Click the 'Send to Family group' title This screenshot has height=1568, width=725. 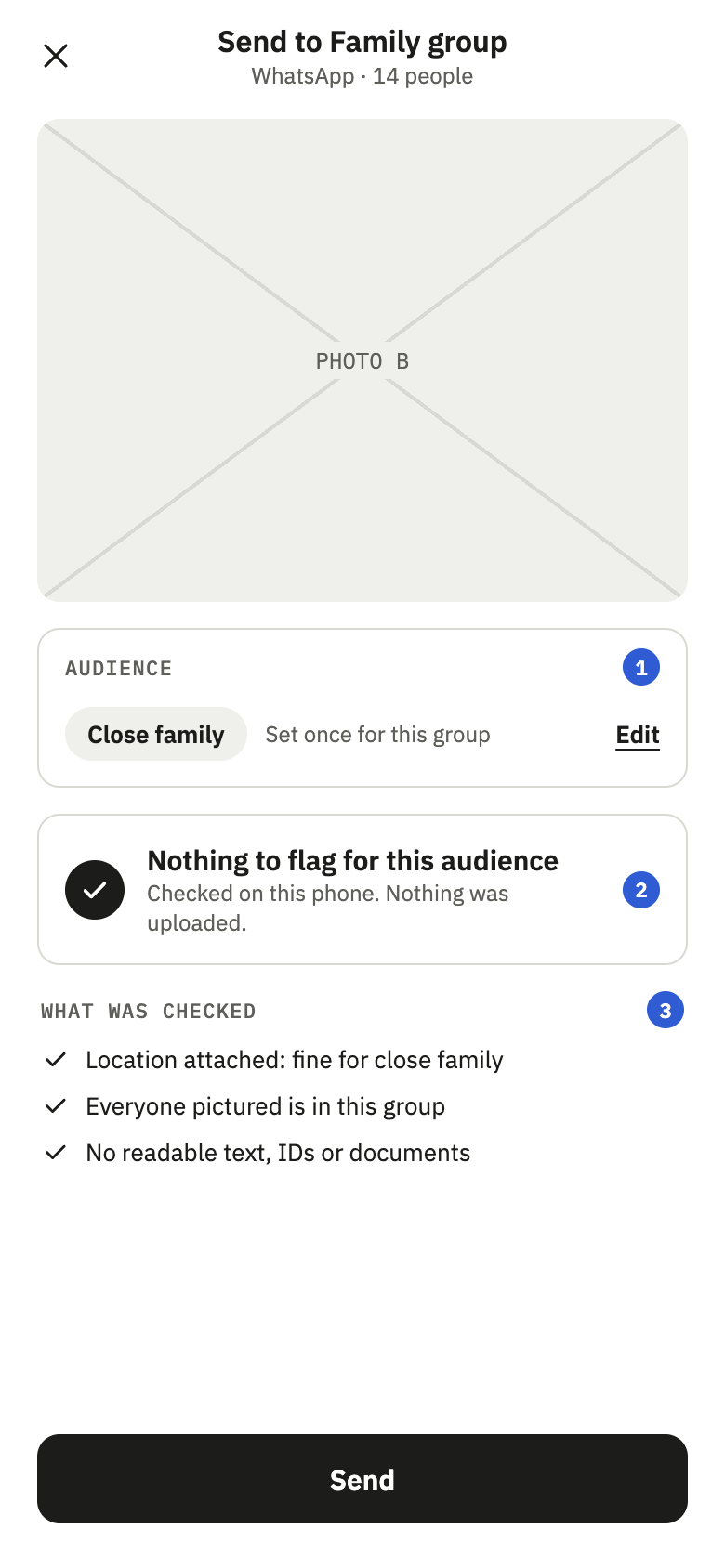(x=362, y=42)
